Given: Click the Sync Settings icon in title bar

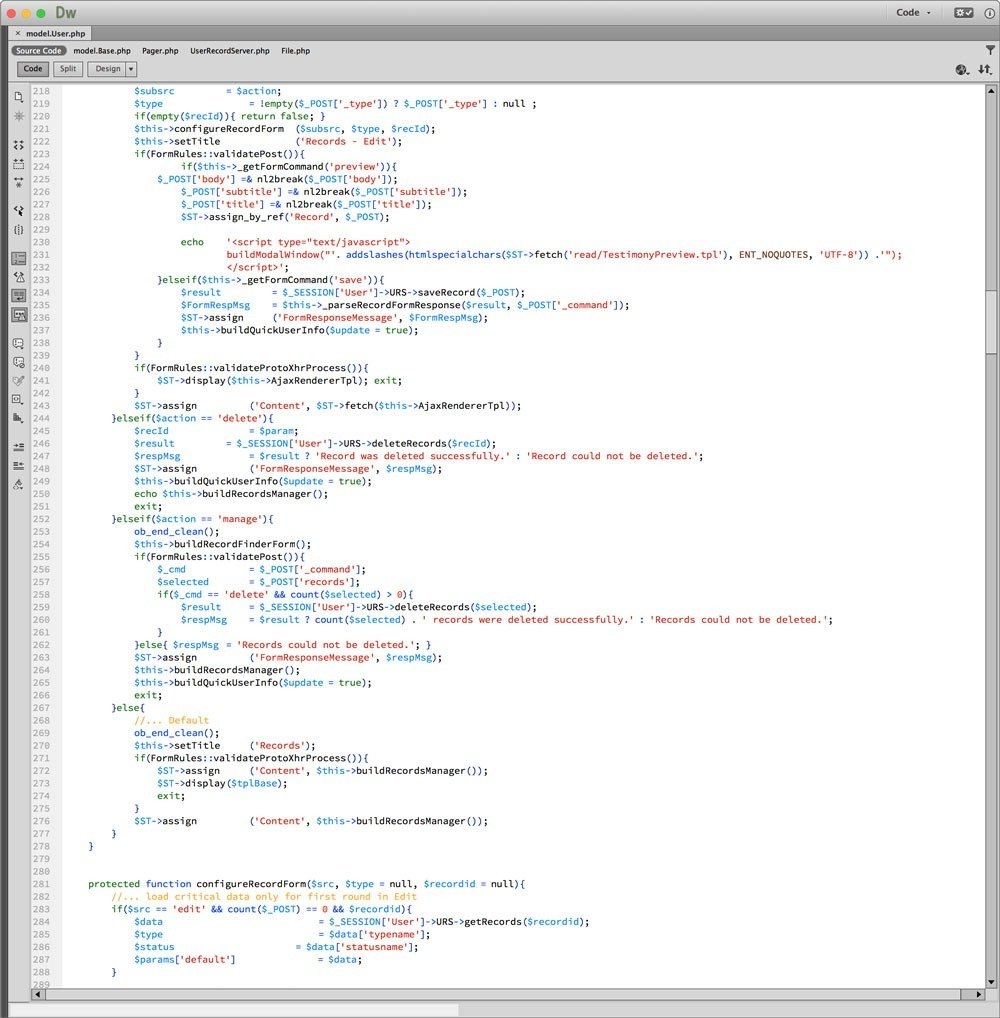Looking at the screenshot, I should tap(963, 12).
